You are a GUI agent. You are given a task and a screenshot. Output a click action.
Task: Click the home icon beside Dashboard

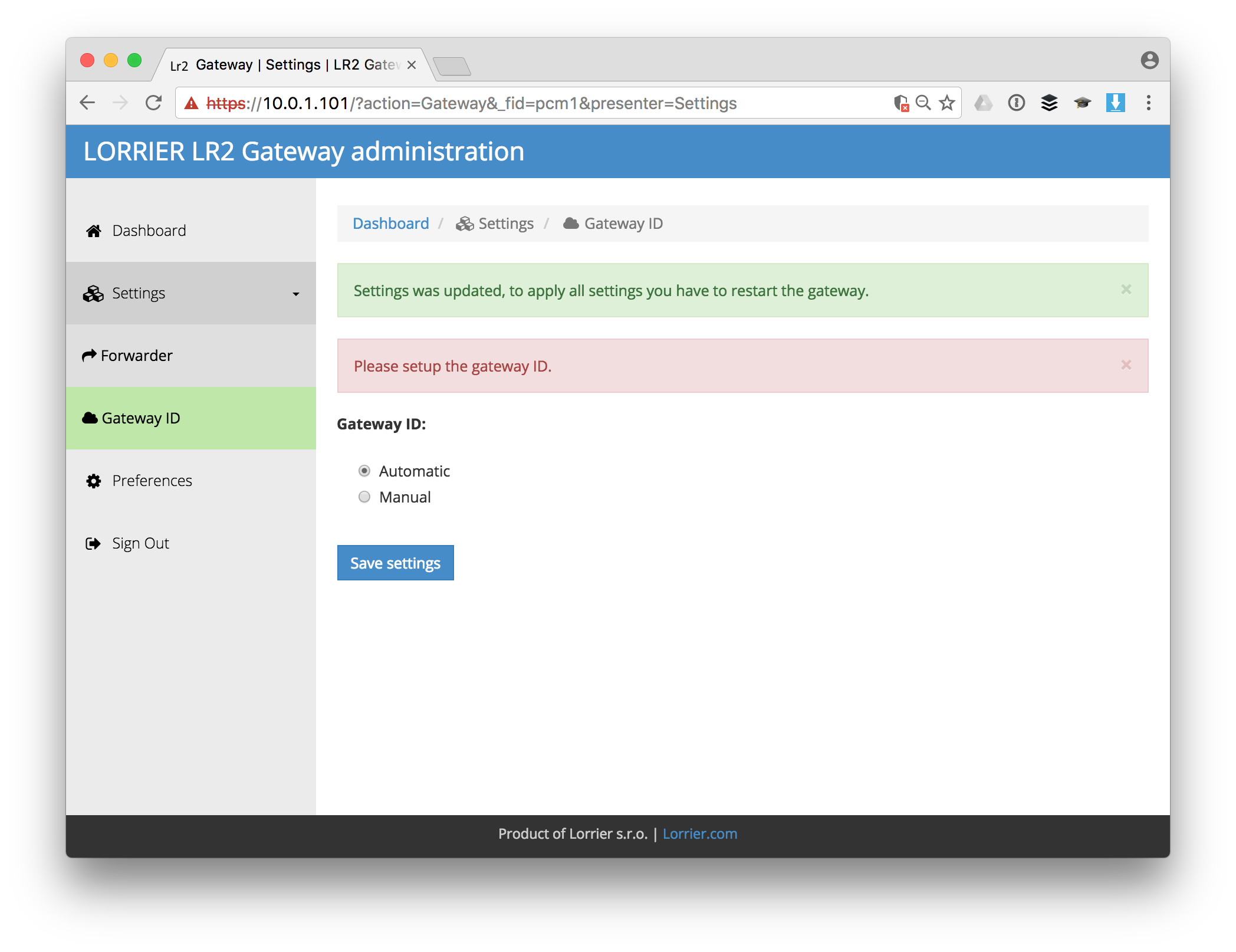click(94, 231)
